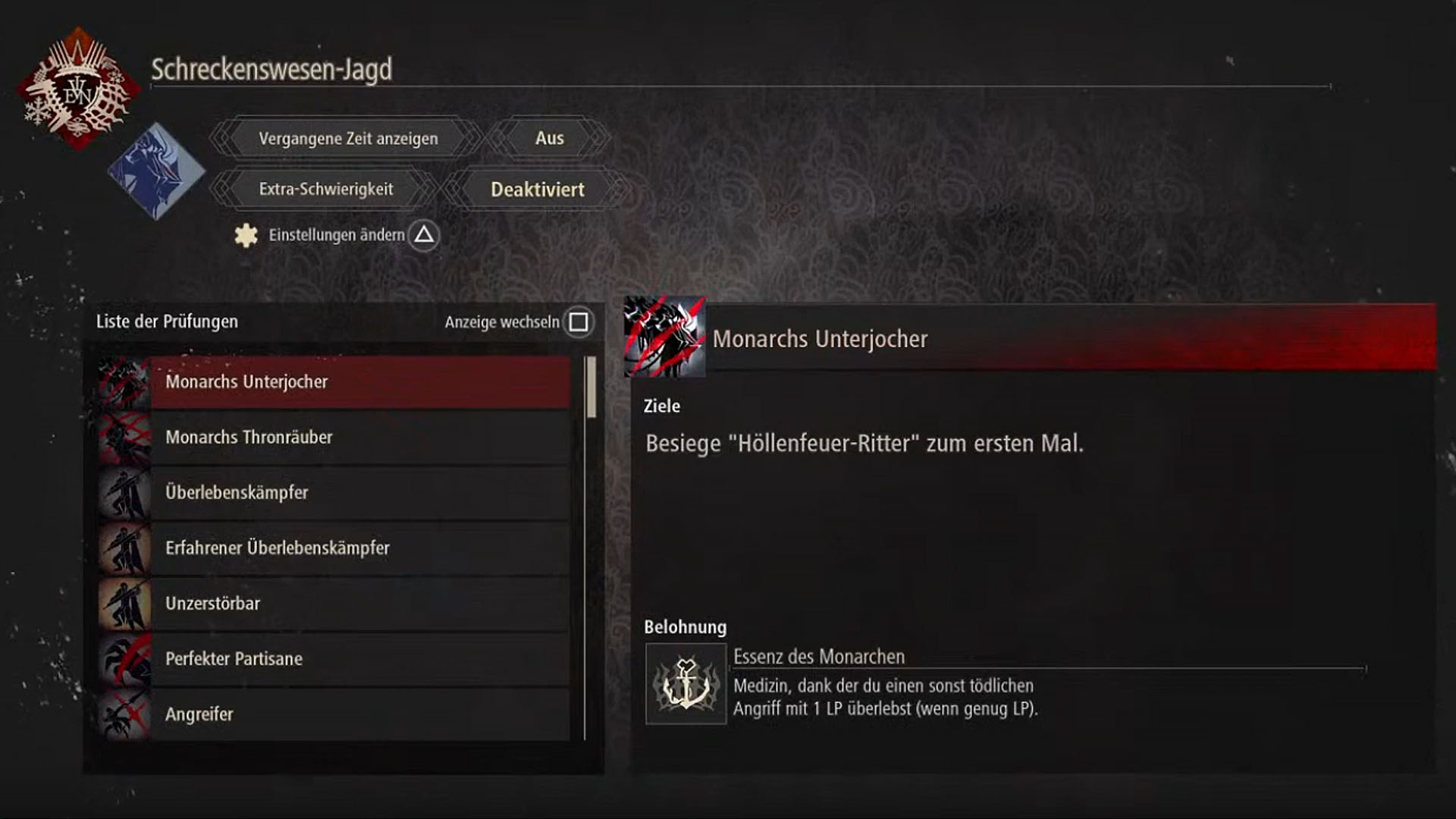
Task: Click the Angreifer trial icon
Action: point(124,714)
